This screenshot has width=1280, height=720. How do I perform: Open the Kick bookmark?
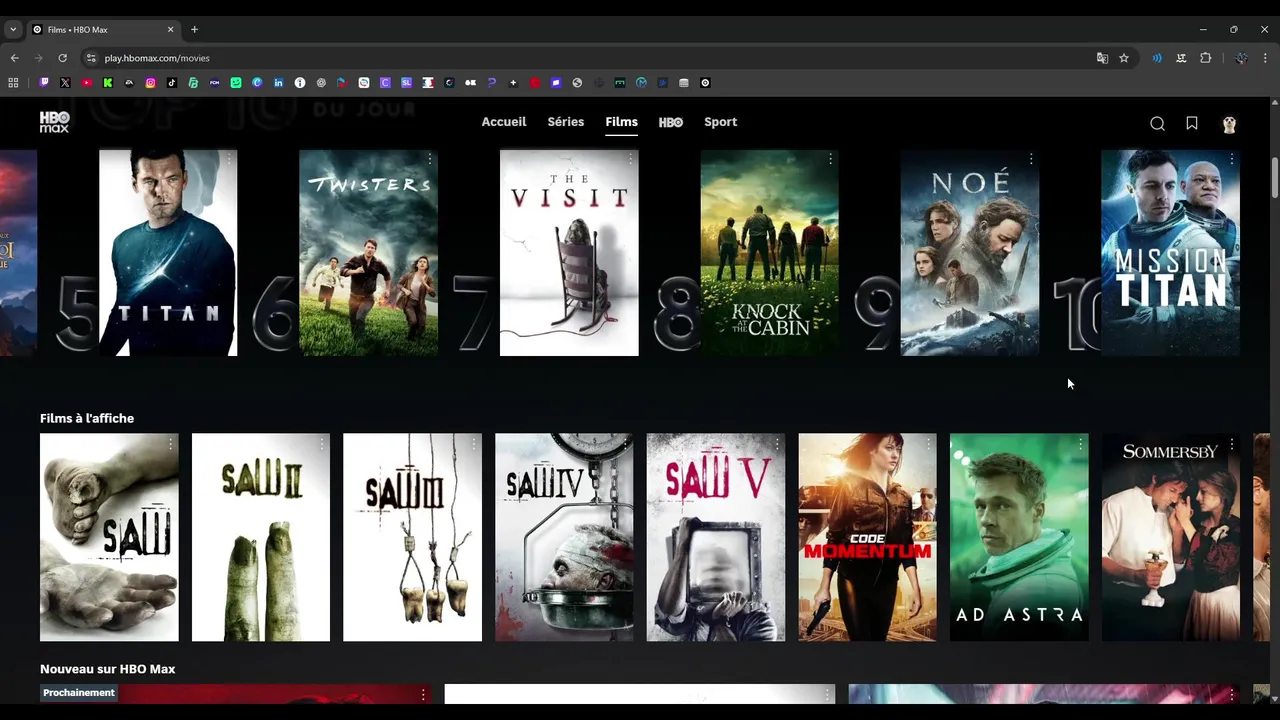point(108,83)
